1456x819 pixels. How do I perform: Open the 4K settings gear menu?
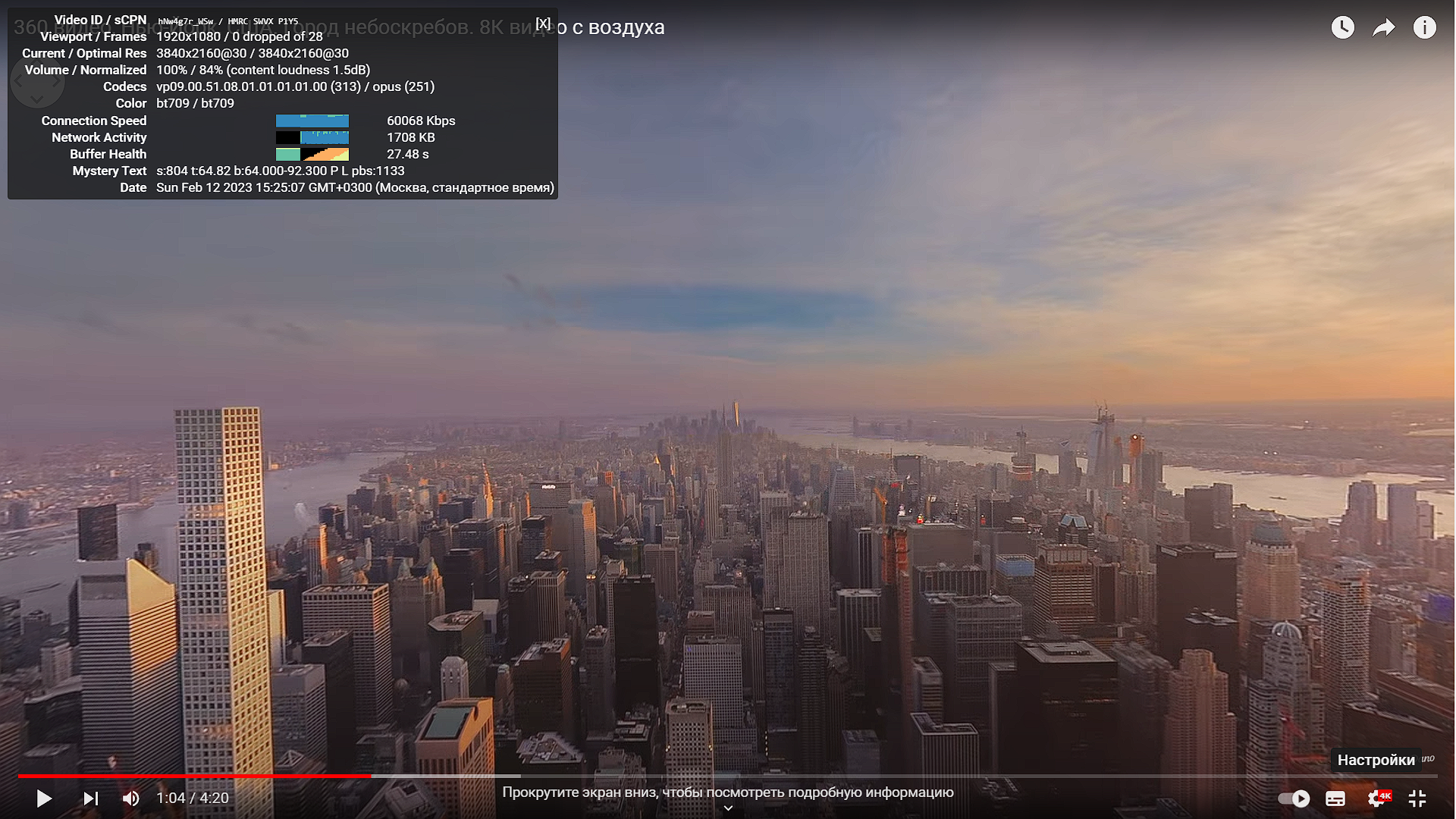pyautogui.click(x=1377, y=799)
